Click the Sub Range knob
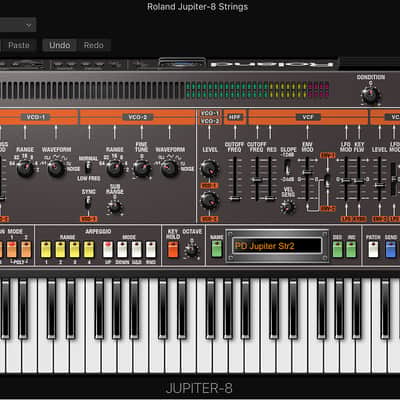The image size is (400, 400). (115, 207)
